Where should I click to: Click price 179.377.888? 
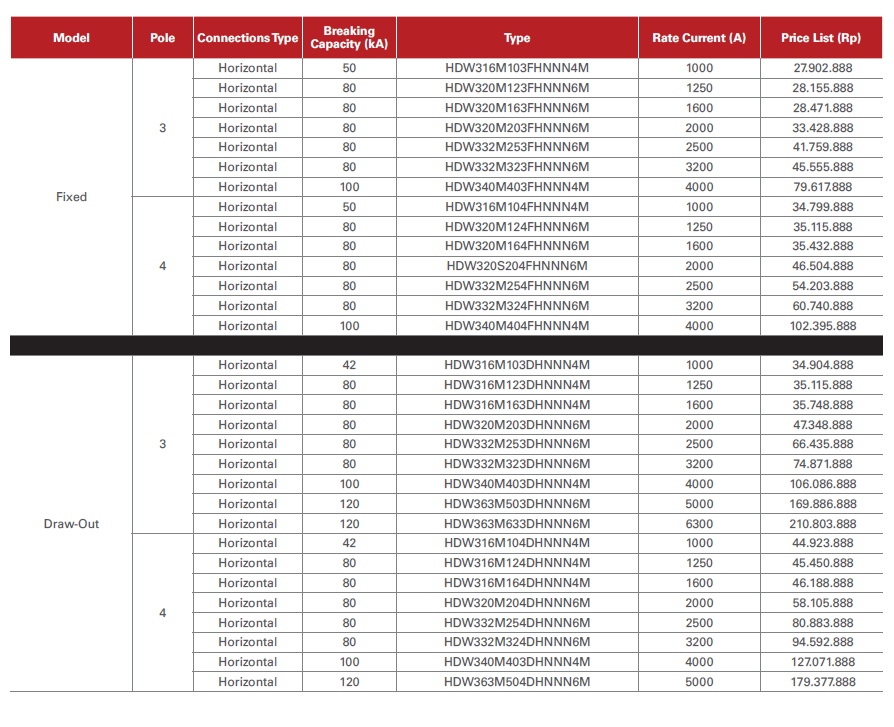coord(823,681)
